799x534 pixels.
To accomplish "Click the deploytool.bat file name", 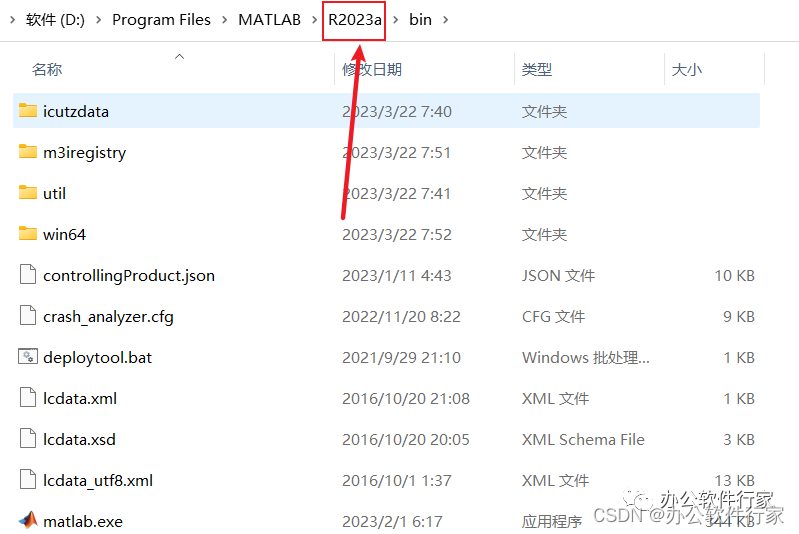I will (x=97, y=357).
